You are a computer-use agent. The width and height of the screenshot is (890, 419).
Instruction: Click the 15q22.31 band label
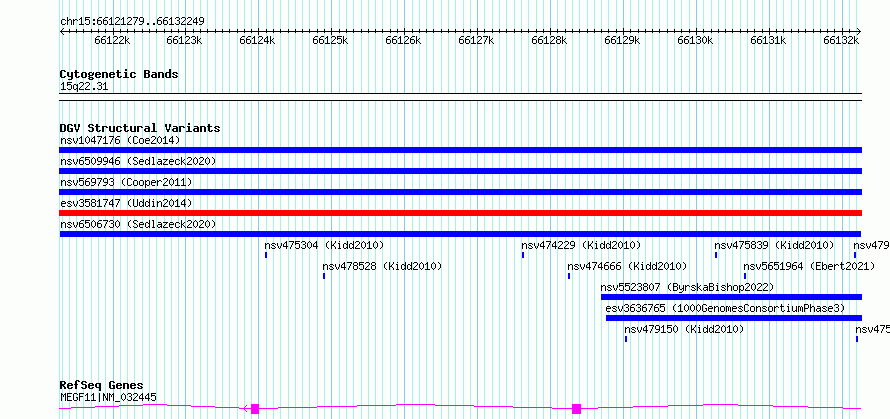click(x=84, y=87)
